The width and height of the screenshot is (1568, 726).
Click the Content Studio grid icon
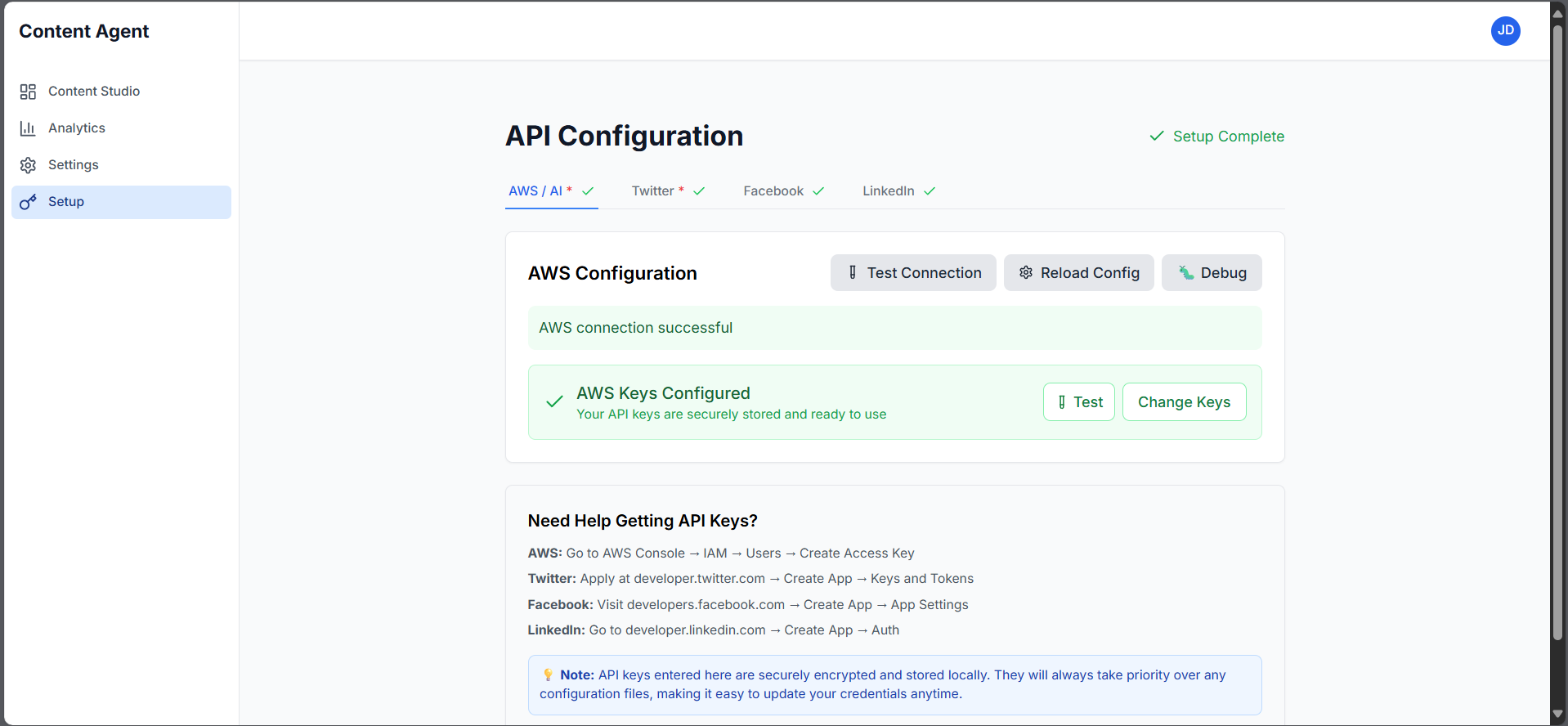(28, 92)
